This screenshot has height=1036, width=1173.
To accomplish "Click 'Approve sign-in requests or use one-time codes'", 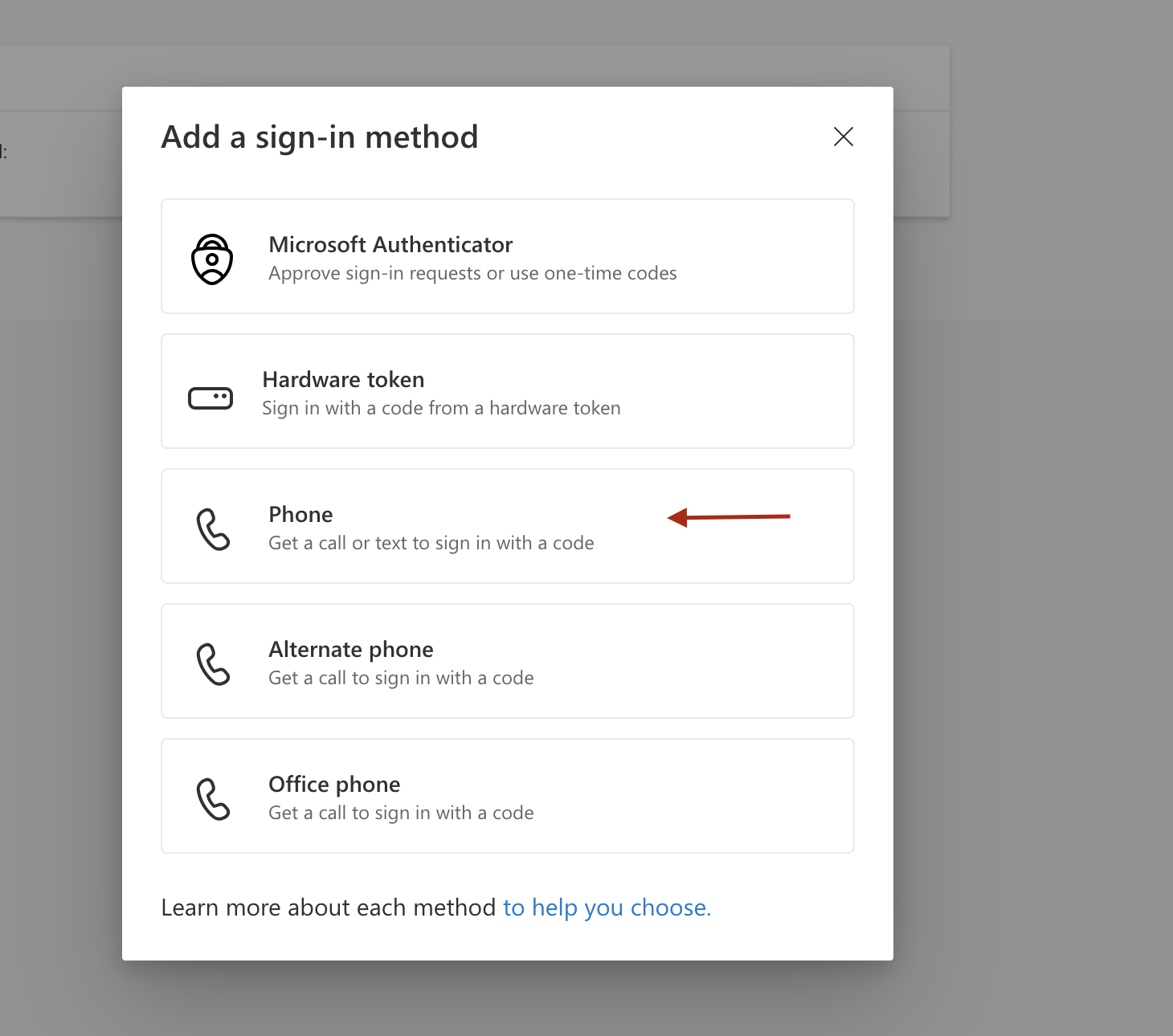I will (x=472, y=274).
